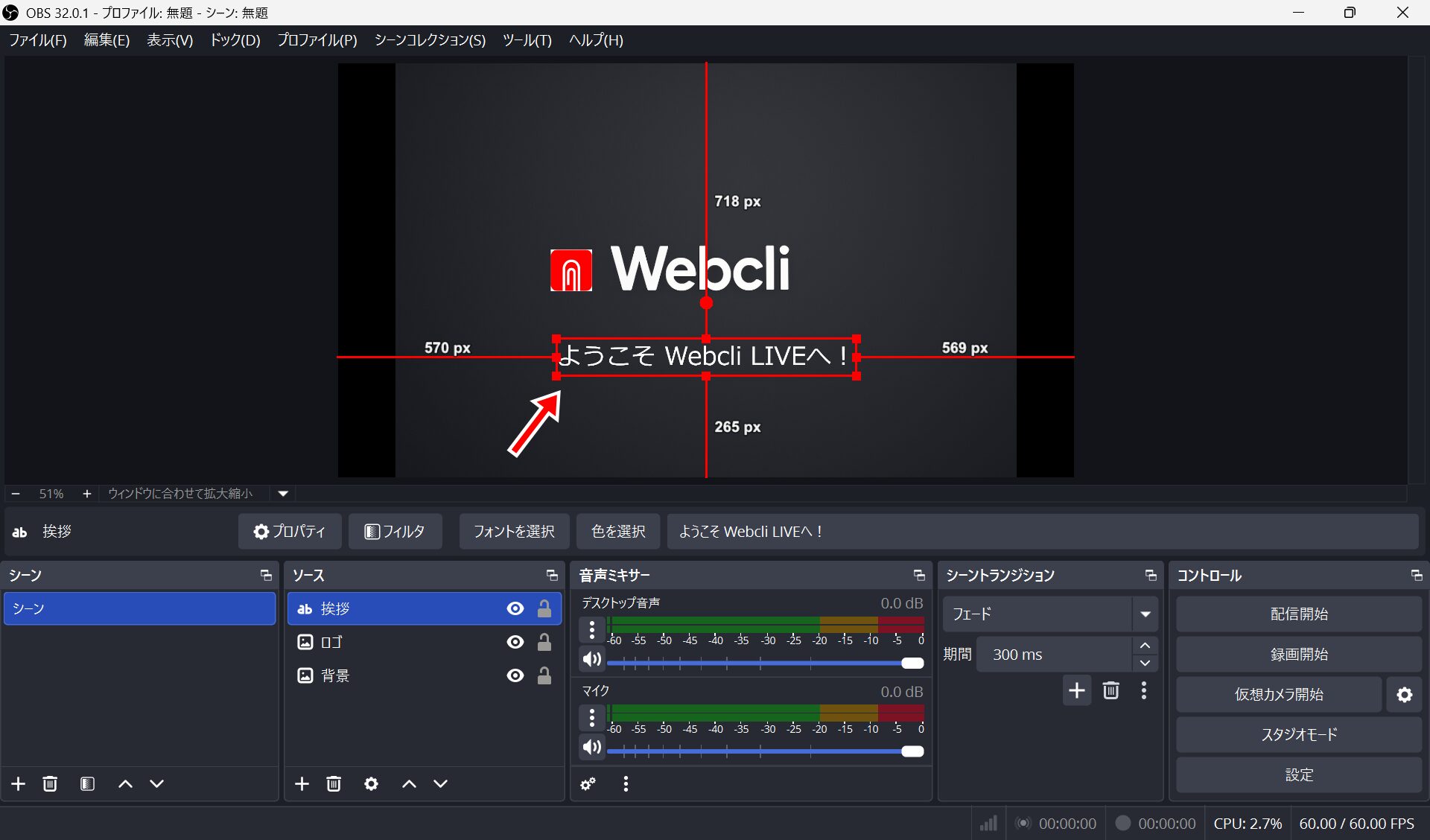1430x840 pixels.
Task: Click the フォントを選択 button
Action: click(x=514, y=532)
